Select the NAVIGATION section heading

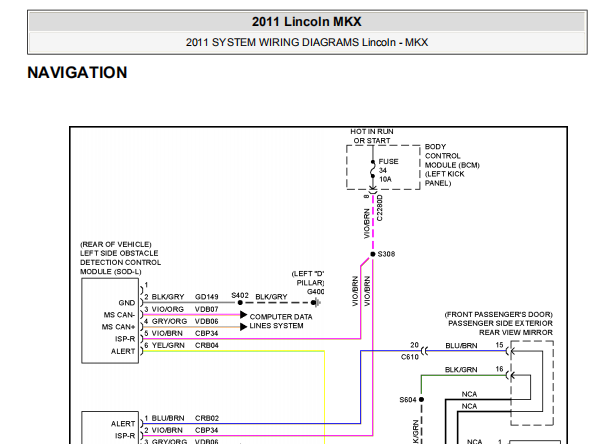77,73
